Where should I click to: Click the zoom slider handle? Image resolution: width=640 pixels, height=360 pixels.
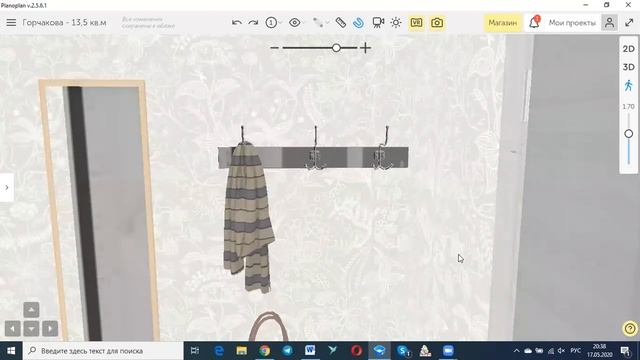coord(336,48)
